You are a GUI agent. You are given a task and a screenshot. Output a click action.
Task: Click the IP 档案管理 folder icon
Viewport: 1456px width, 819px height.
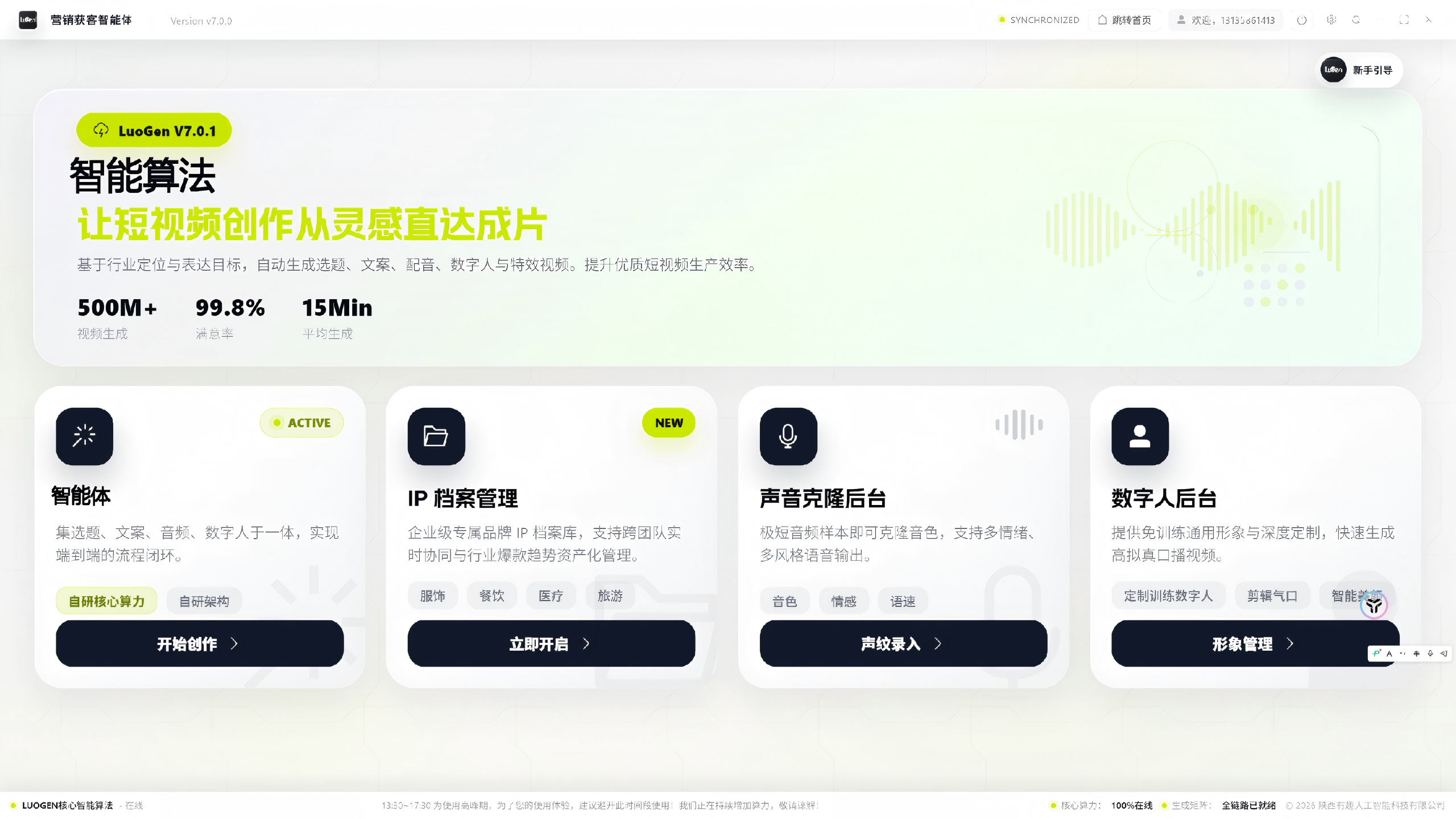[x=436, y=436]
